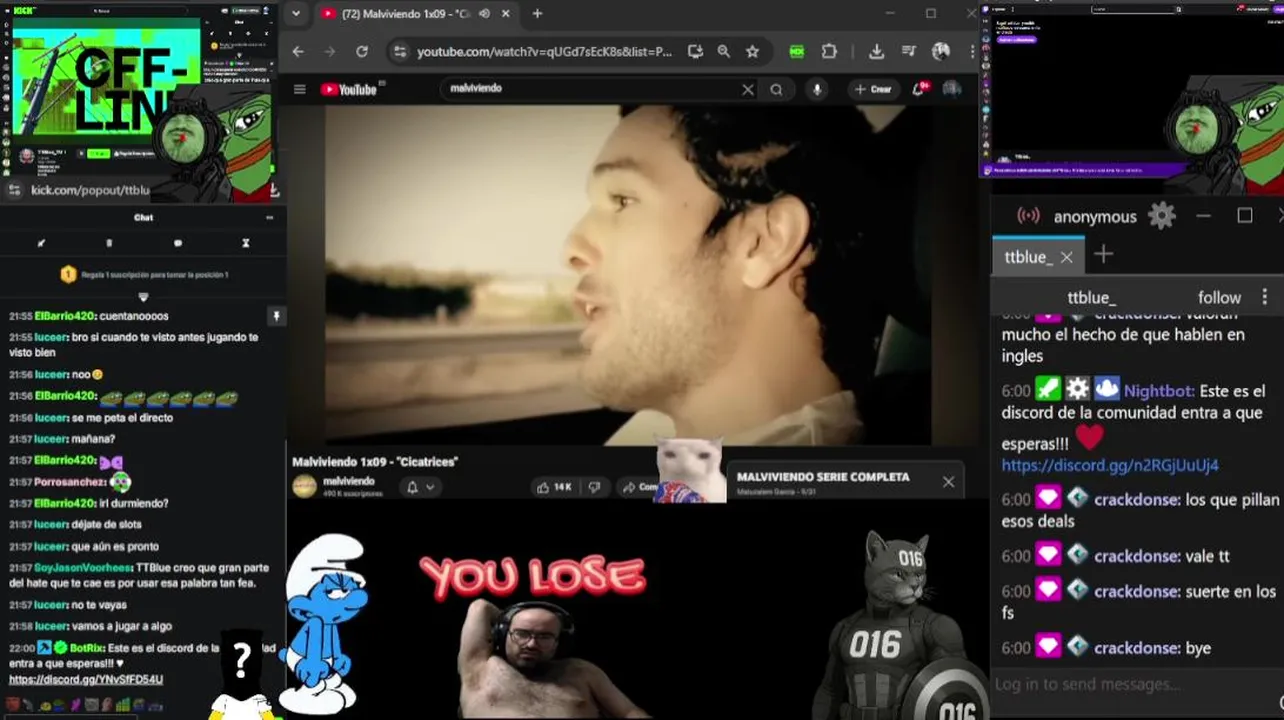Click the username Porrosanchez in Kick chat

pyautogui.click(x=70, y=482)
